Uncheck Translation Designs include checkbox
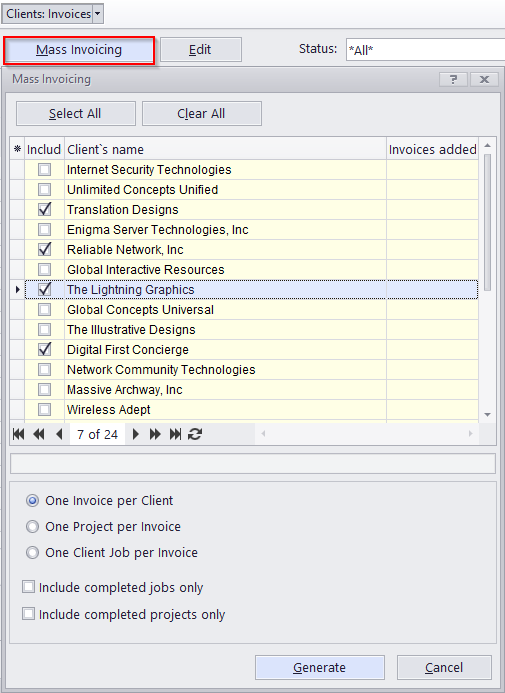Image resolution: width=505 pixels, height=693 pixels. click(44, 209)
